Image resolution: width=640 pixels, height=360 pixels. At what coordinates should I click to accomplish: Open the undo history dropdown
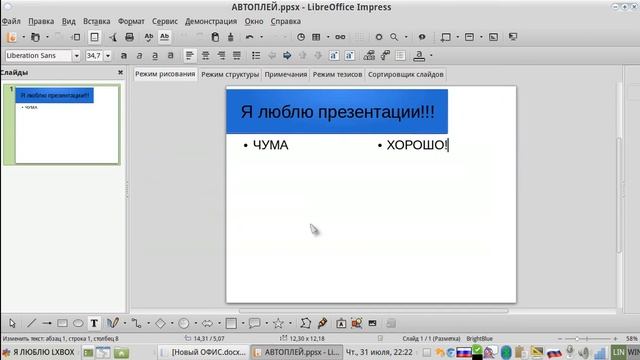[x=261, y=37]
